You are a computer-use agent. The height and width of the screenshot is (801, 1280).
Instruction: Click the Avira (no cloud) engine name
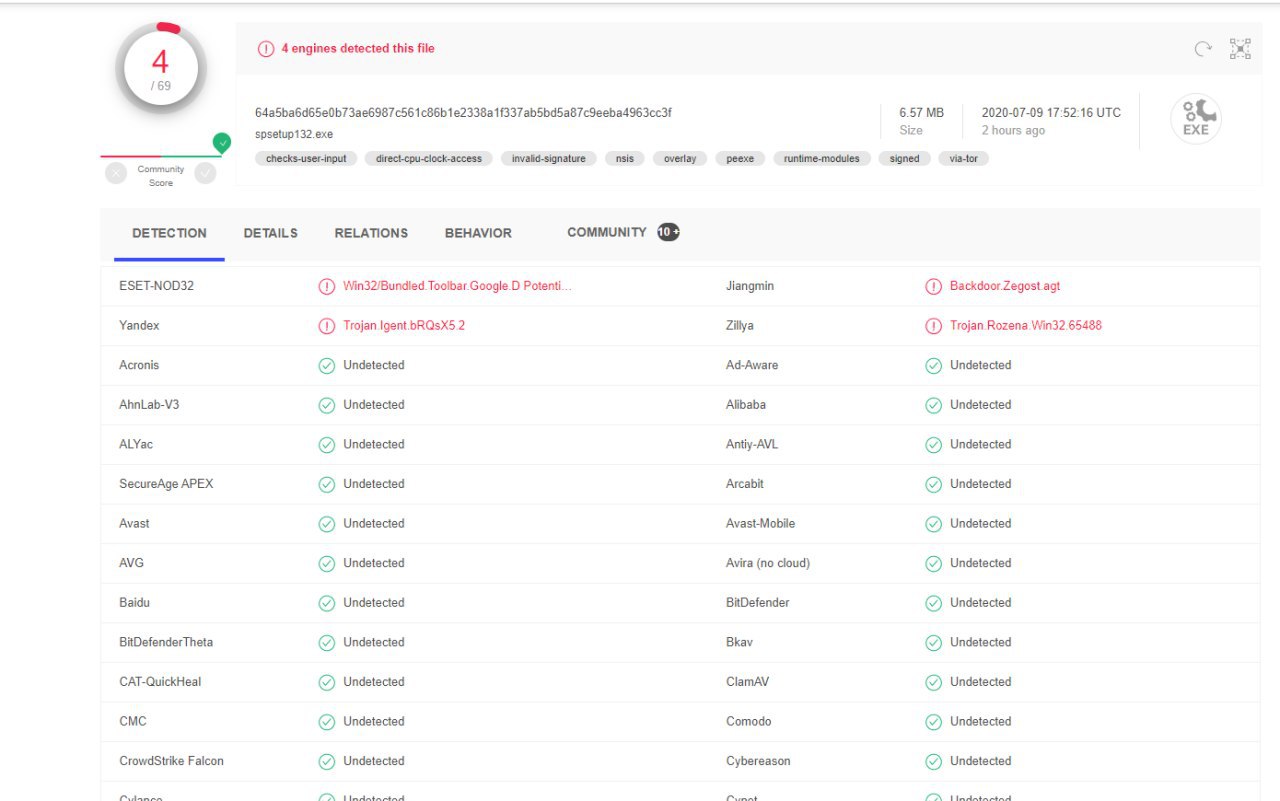[x=768, y=563]
